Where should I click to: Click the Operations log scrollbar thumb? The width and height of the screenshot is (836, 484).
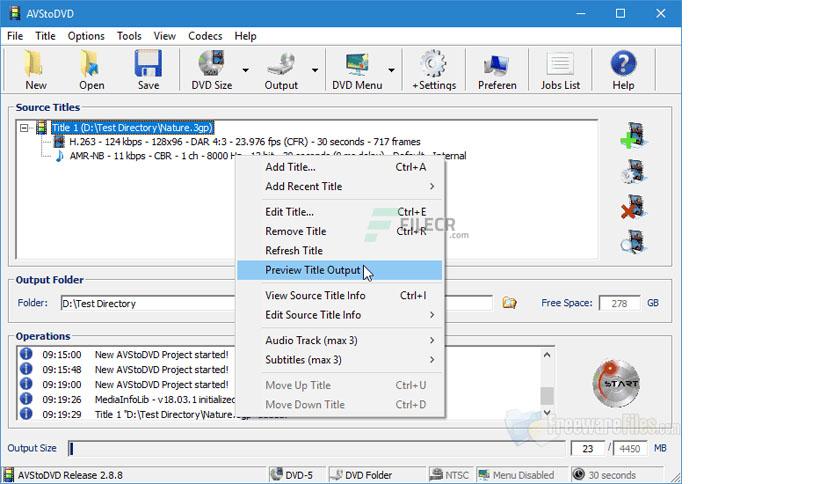click(x=547, y=396)
